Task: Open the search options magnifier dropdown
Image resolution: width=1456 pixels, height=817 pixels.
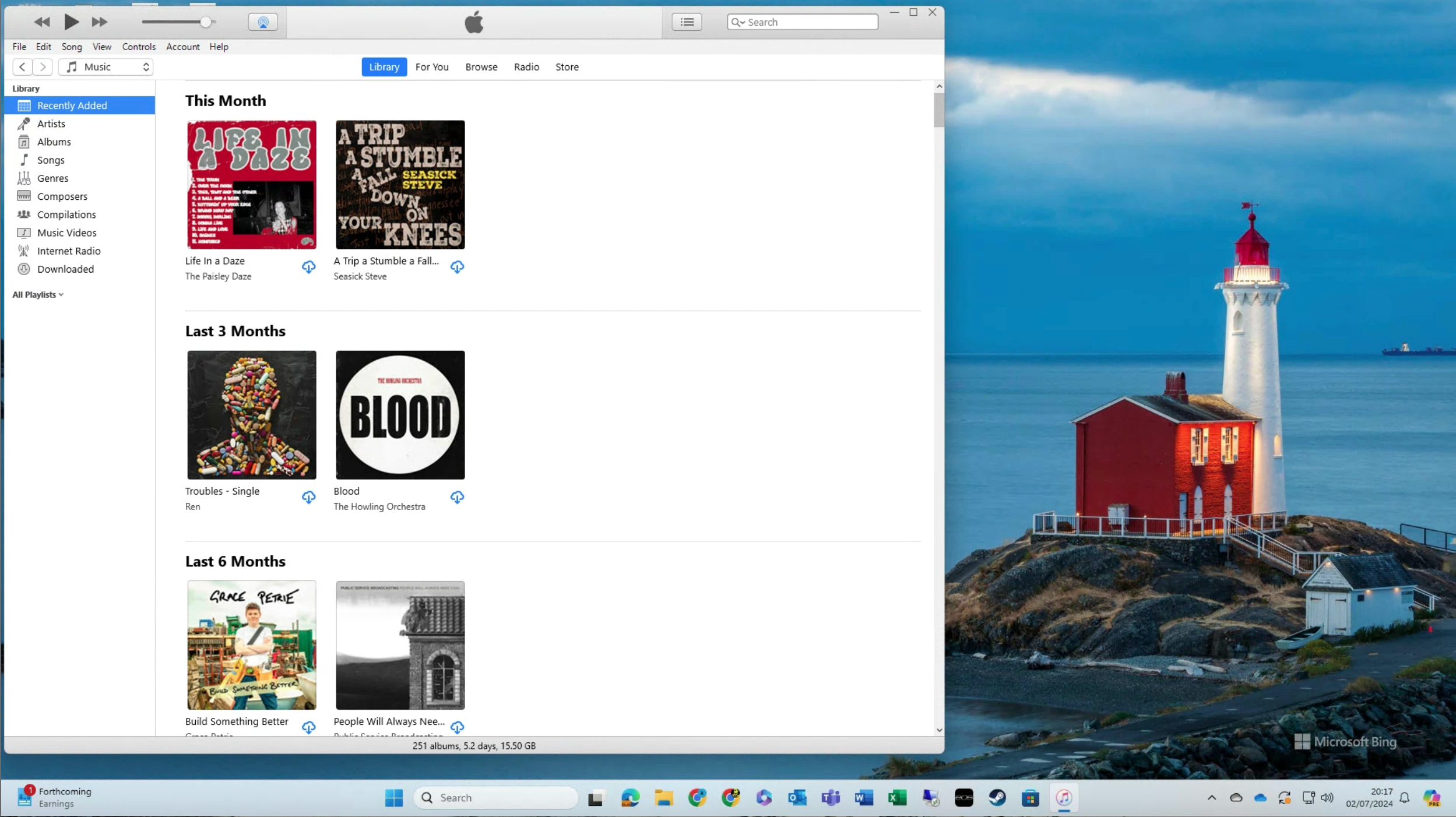Action: pyautogui.click(x=738, y=22)
